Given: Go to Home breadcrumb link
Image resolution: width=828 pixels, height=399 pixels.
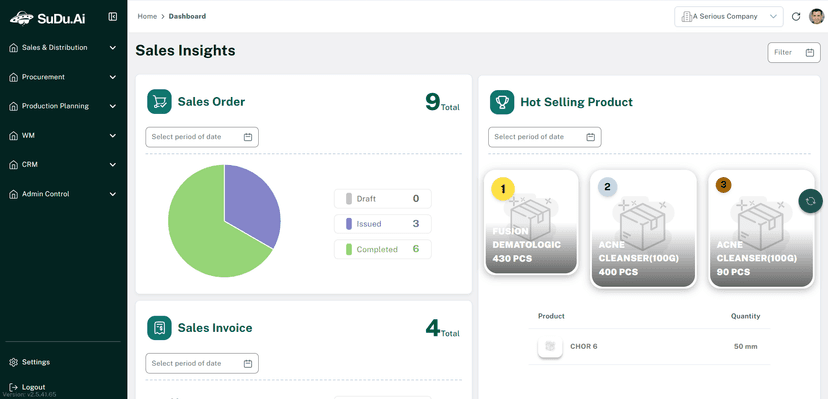Looking at the screenshot, I should coord(147,16).
